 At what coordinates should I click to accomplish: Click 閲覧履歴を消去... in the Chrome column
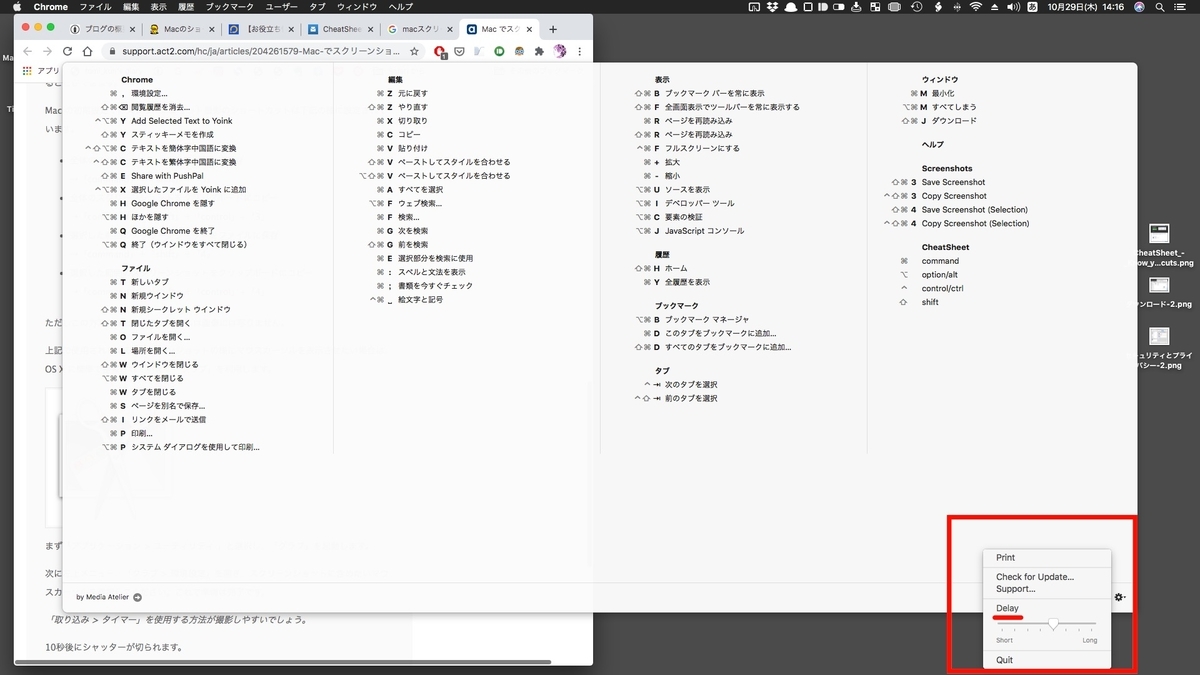point(160,107)
